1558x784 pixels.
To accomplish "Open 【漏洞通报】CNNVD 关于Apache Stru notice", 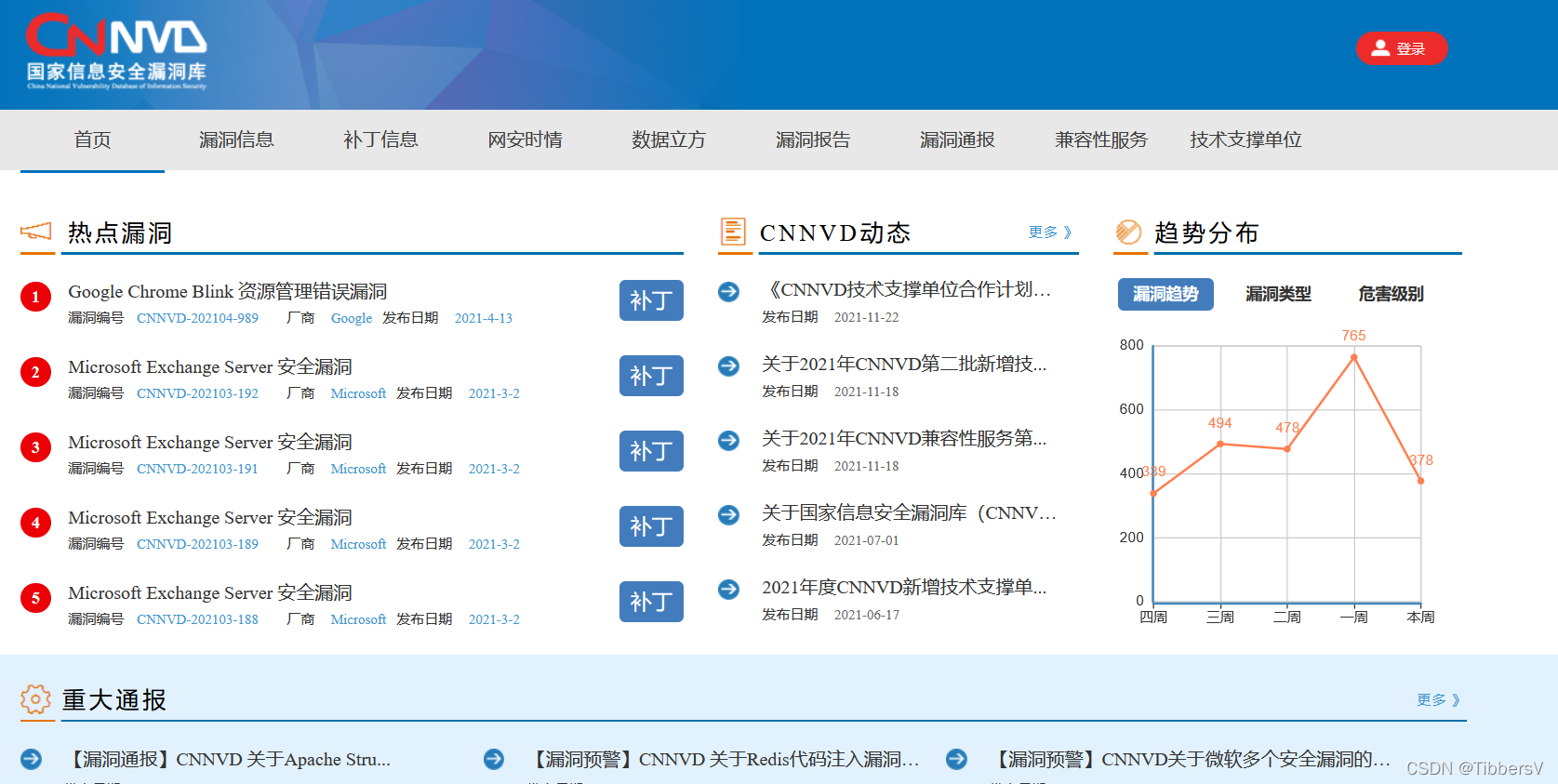I will coord(228,759).
